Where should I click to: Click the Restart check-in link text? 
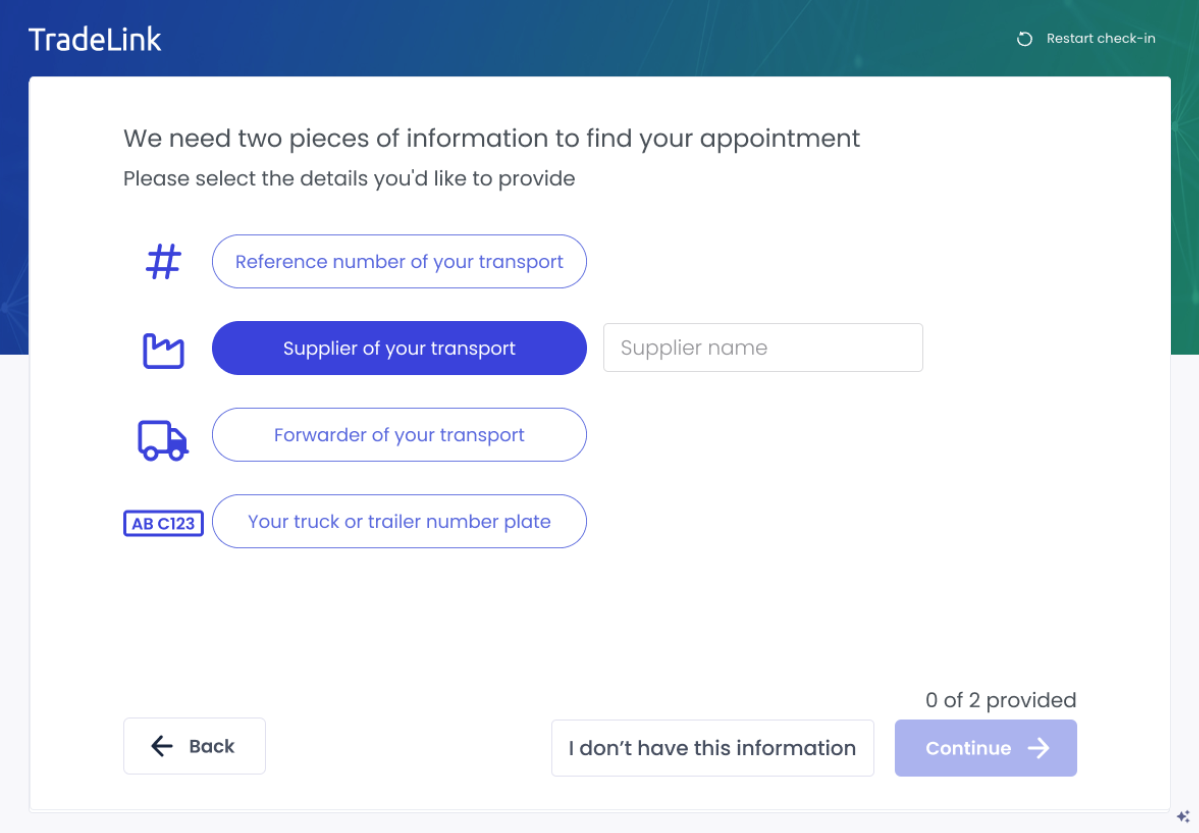point(1100,39)
